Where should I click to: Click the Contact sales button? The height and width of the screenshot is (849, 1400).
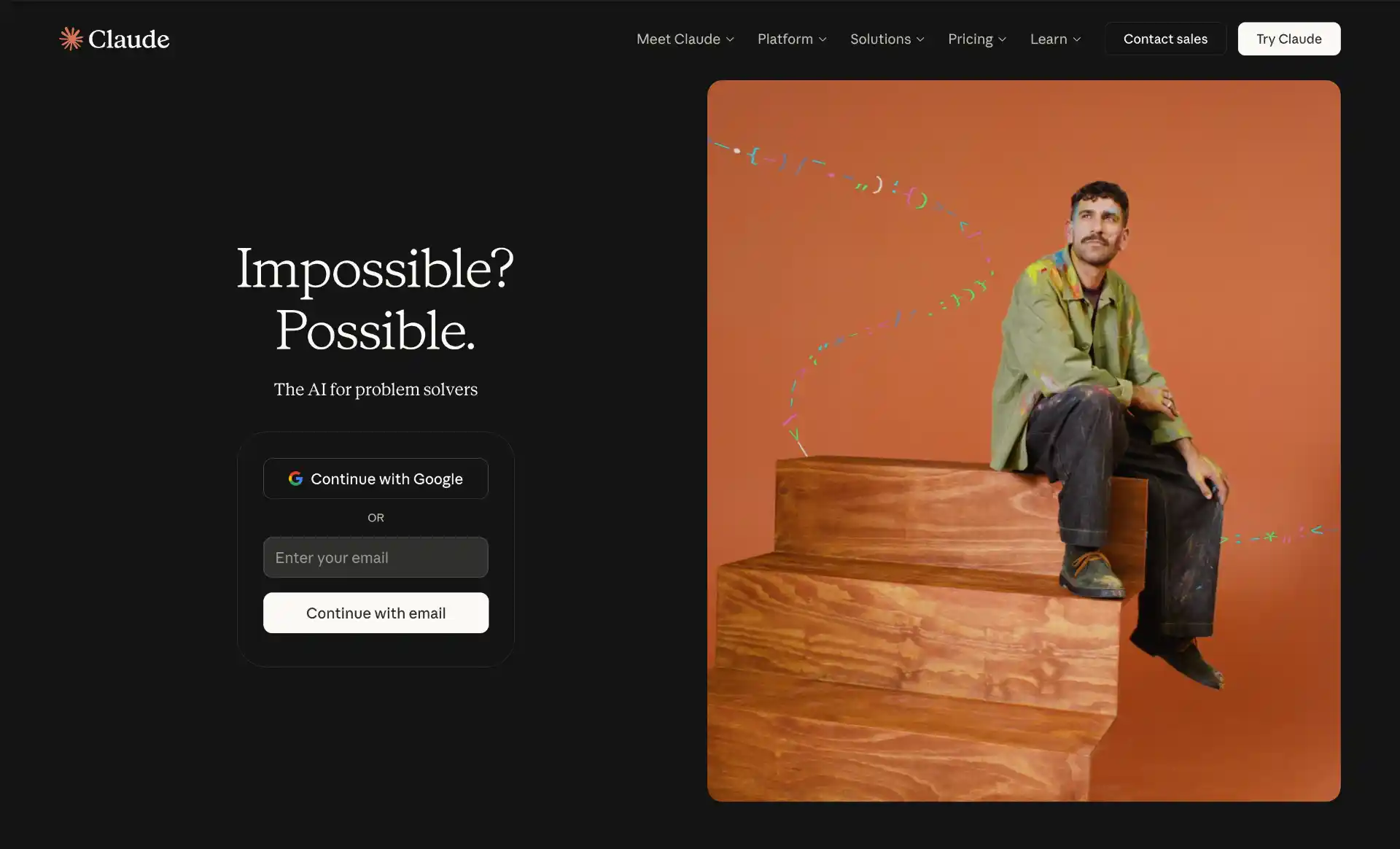(x=1165, y=39)
